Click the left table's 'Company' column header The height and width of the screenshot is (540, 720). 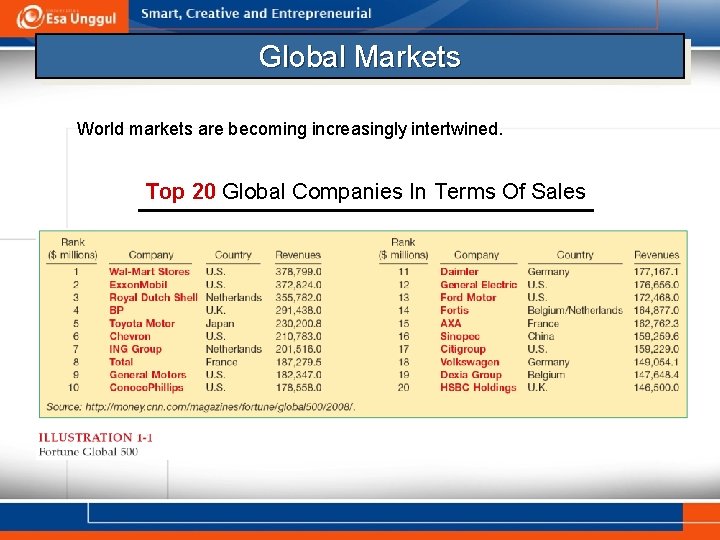(x=151, y=255)
